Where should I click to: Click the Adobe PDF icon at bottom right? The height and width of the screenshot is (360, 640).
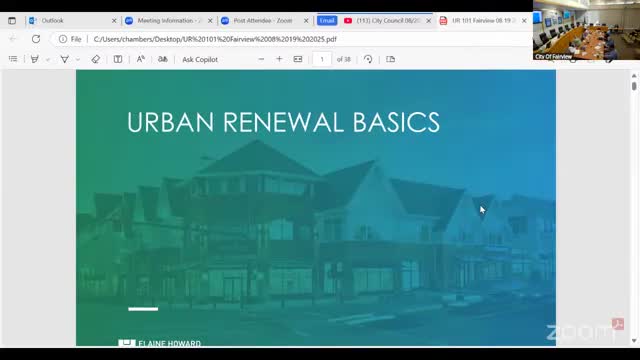pyautogui.click(x=618, y=324)
